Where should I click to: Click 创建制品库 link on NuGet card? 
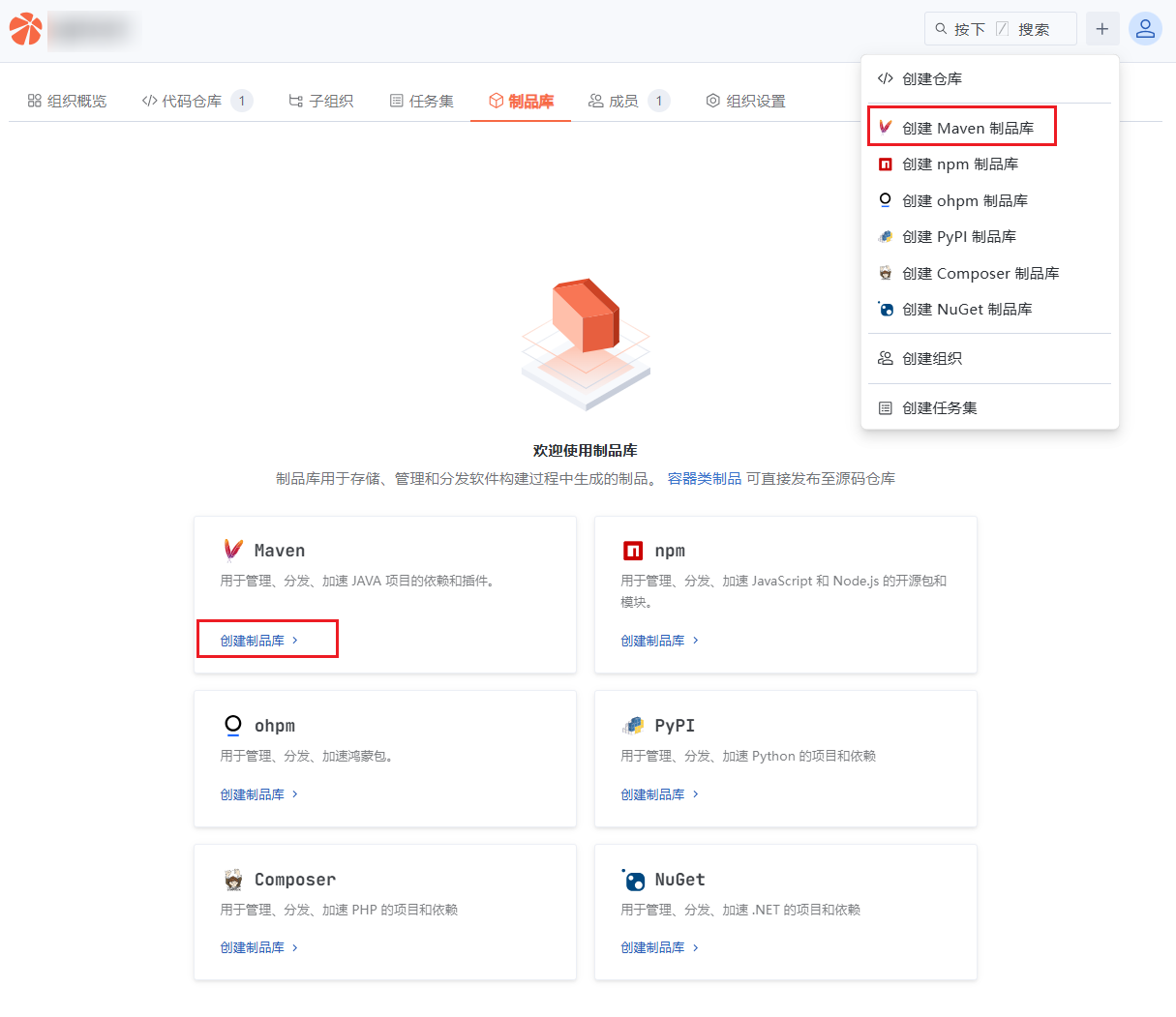660,947
